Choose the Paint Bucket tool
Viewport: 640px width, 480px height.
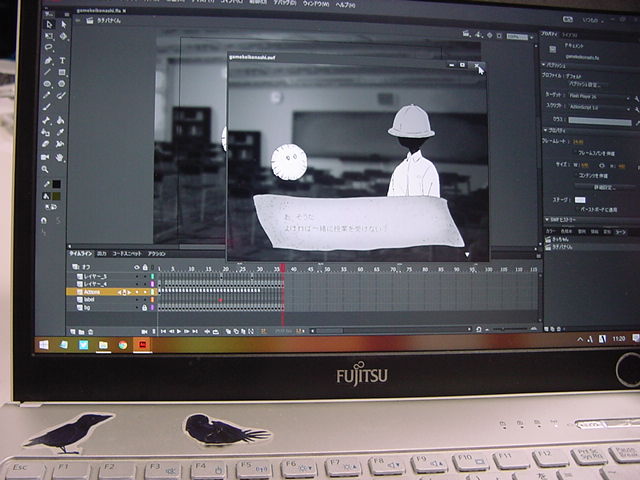(60, 120)
